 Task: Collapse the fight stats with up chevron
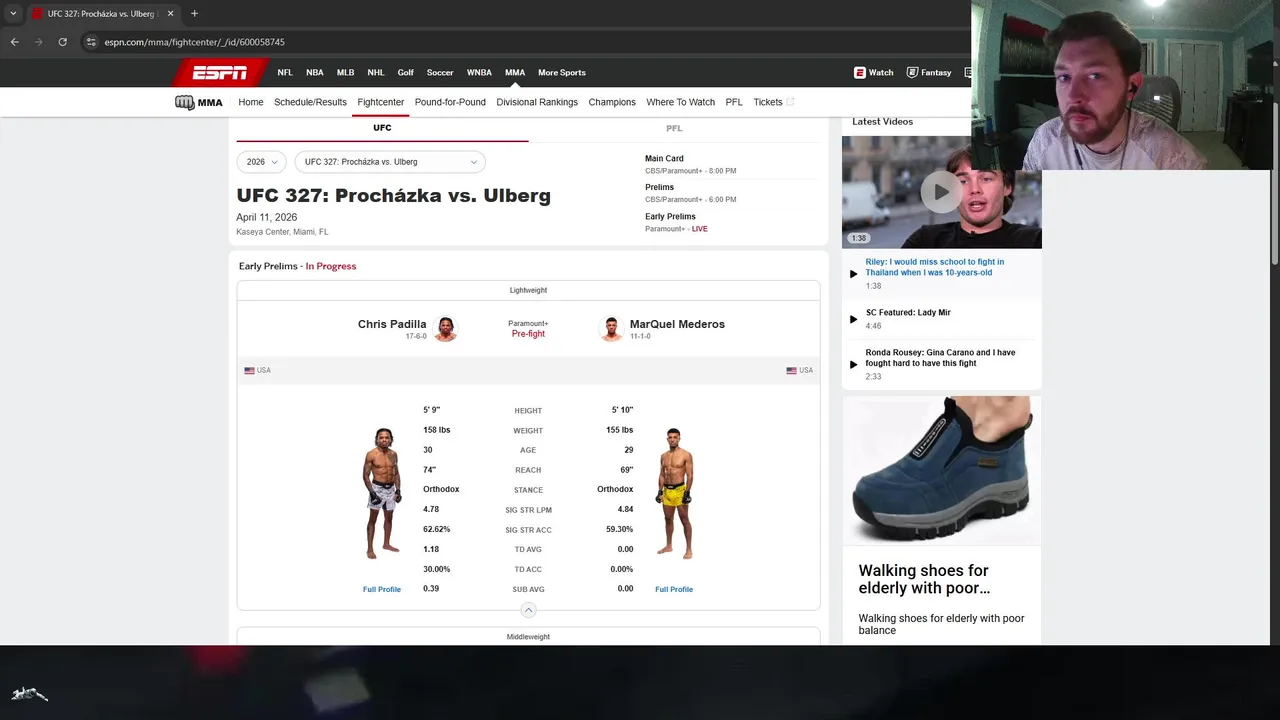pyautogui.click(x=528, y=610)
